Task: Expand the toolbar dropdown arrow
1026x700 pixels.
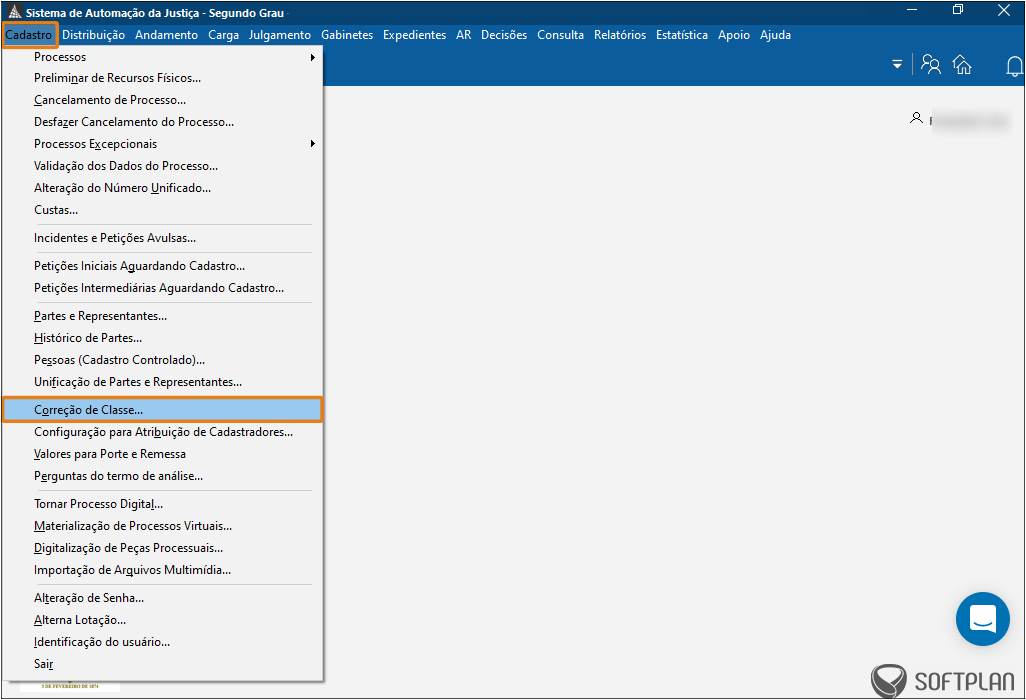Action: point(897,64)
